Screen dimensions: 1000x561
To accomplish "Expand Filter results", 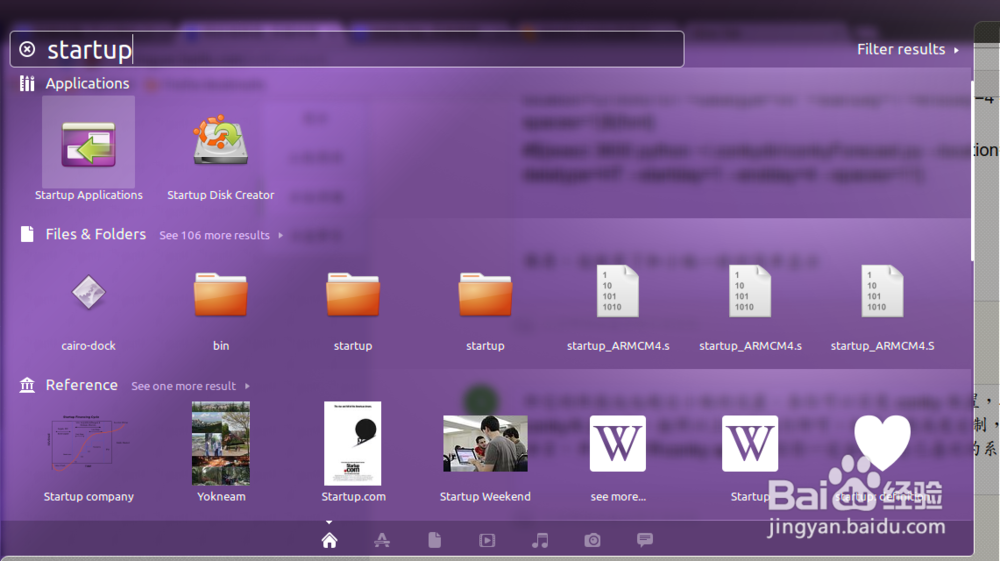I will pyautogui.click(x=908, y=49).
